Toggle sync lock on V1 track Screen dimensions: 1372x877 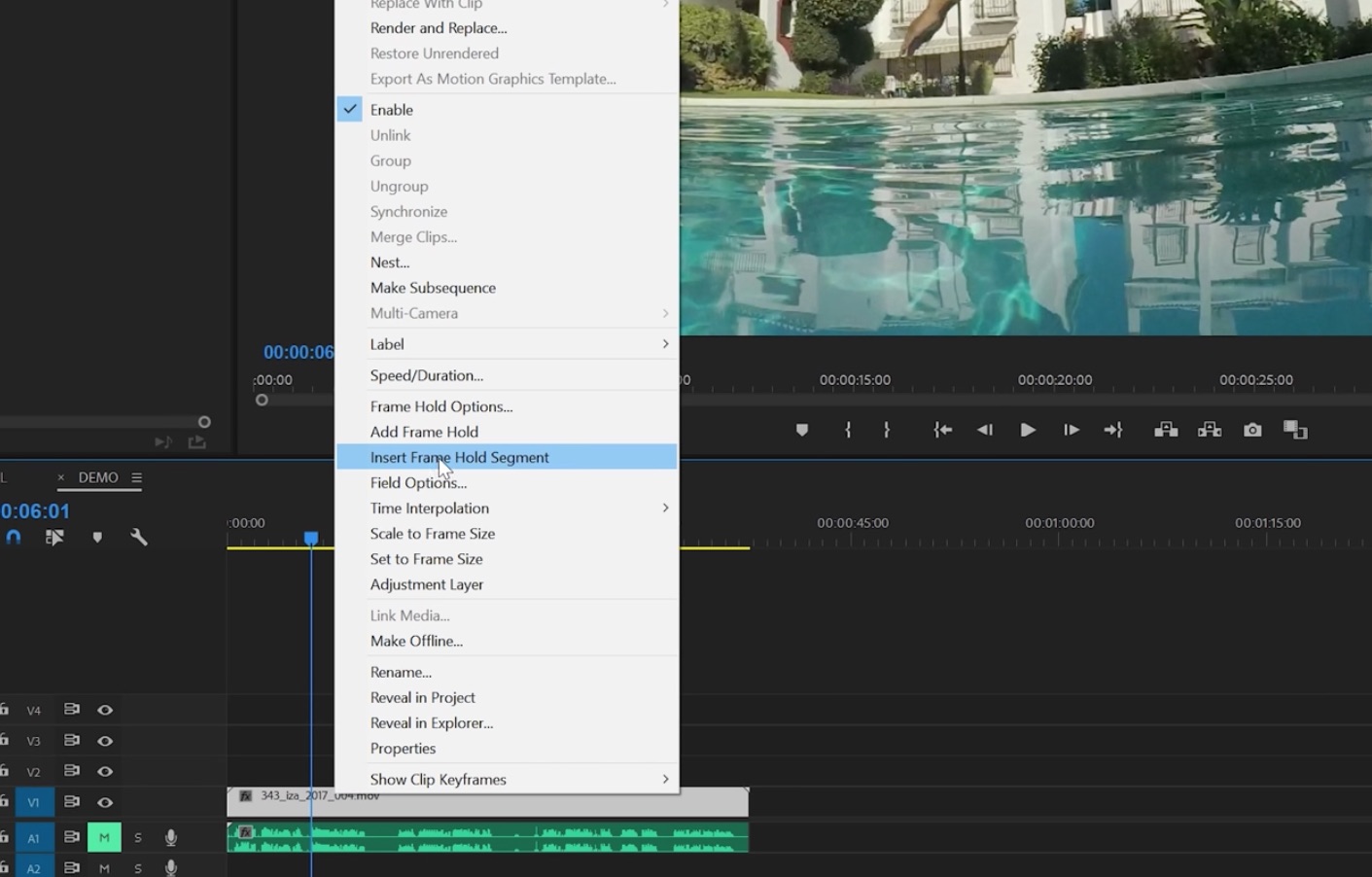(71, 801)
